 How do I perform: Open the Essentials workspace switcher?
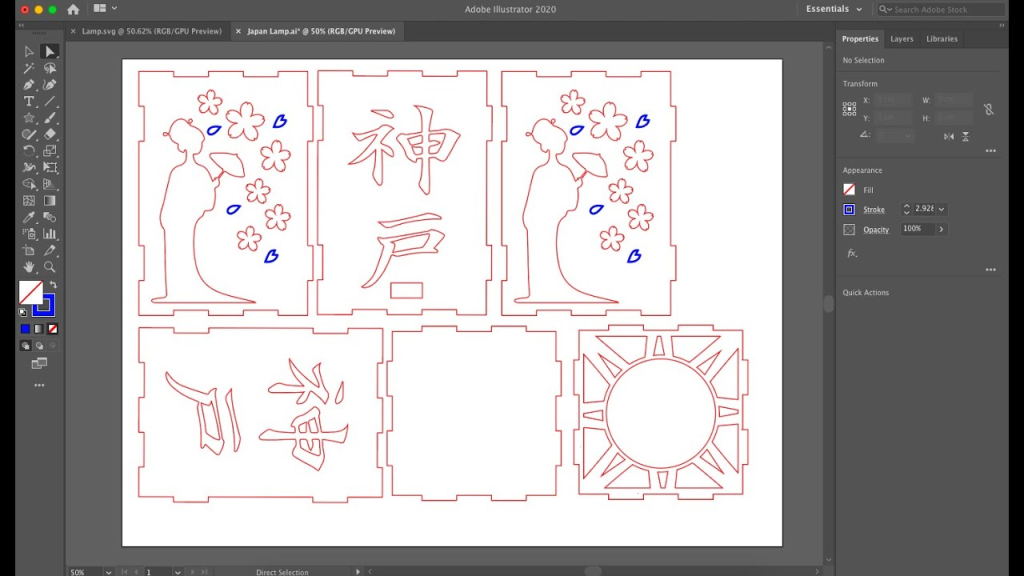(832, 8)
